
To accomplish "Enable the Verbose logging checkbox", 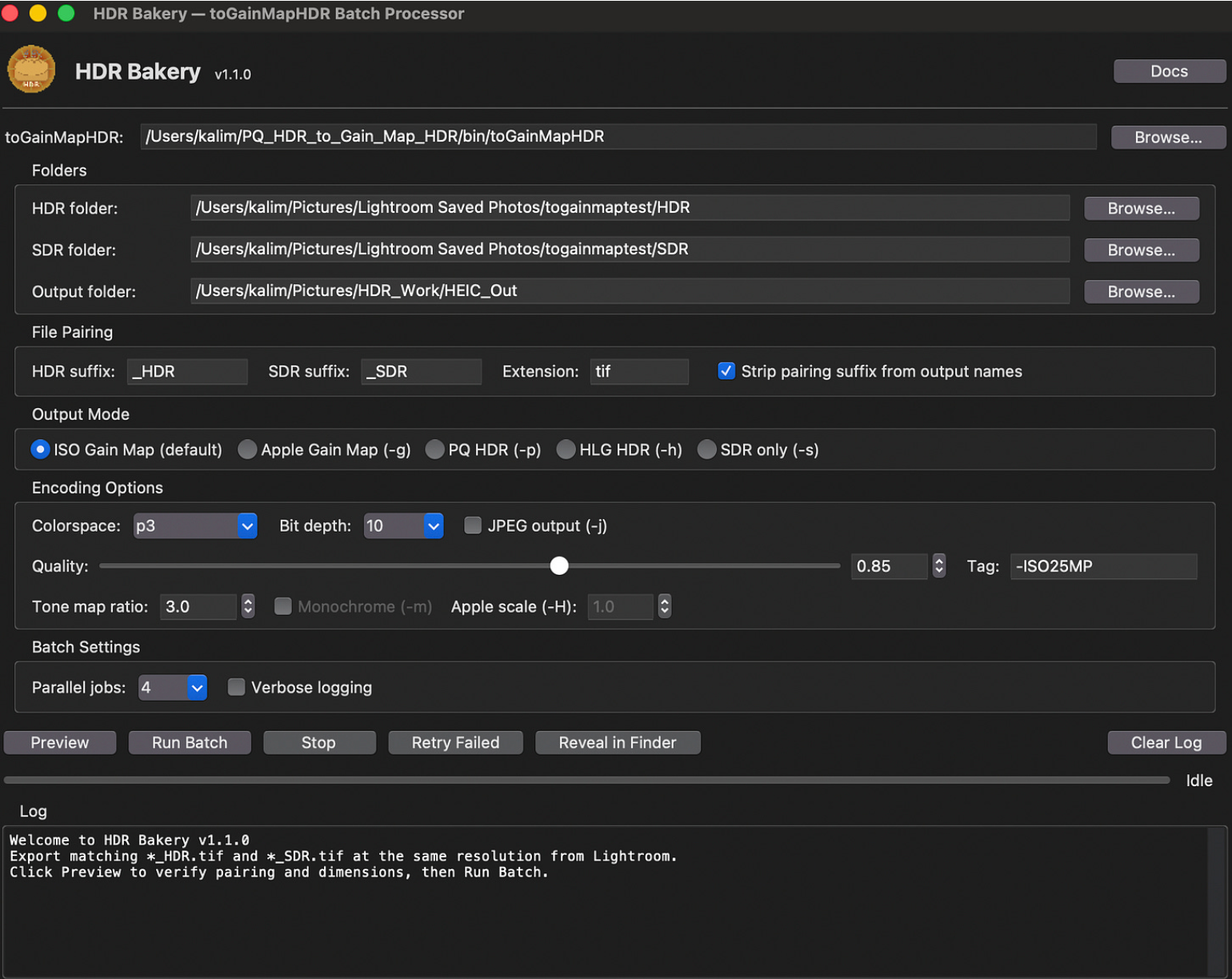I will (237, 688).
